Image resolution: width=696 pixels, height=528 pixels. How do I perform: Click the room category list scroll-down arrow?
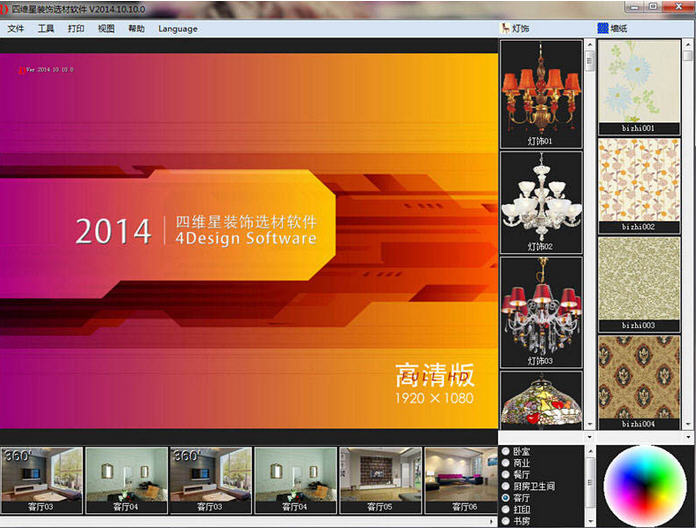click(x=590, y=521)
